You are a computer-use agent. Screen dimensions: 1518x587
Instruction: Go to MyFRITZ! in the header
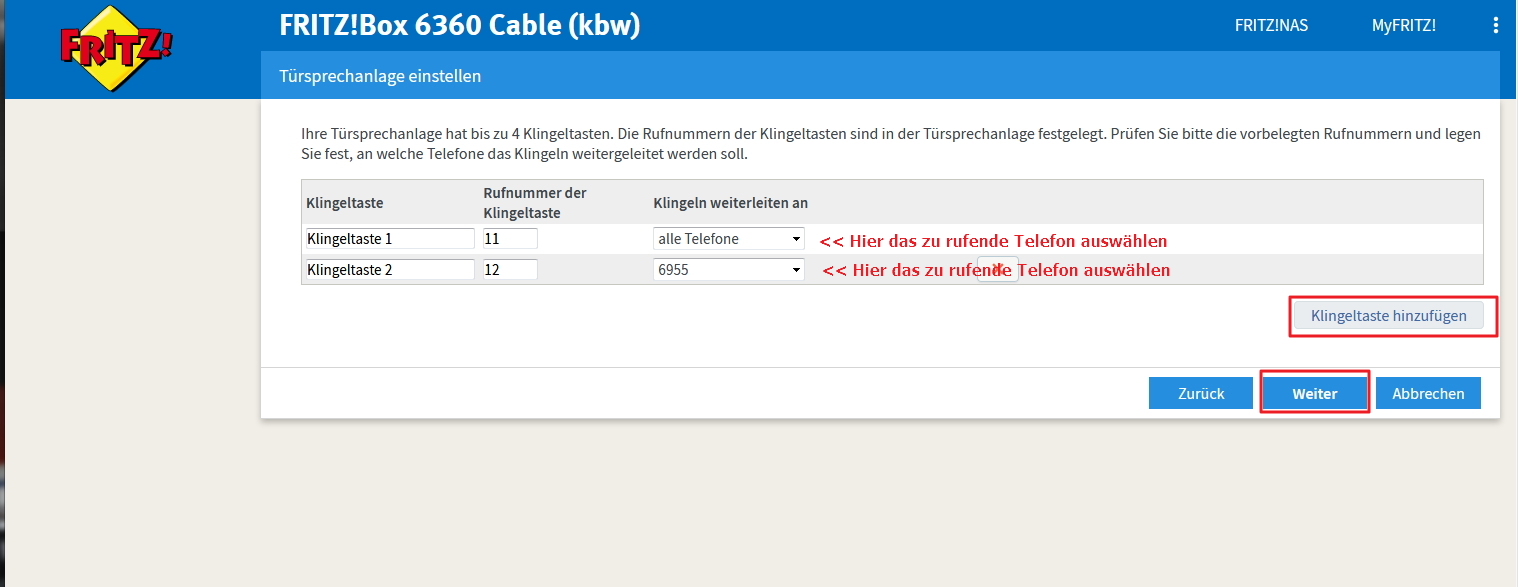click(1403, 26)
